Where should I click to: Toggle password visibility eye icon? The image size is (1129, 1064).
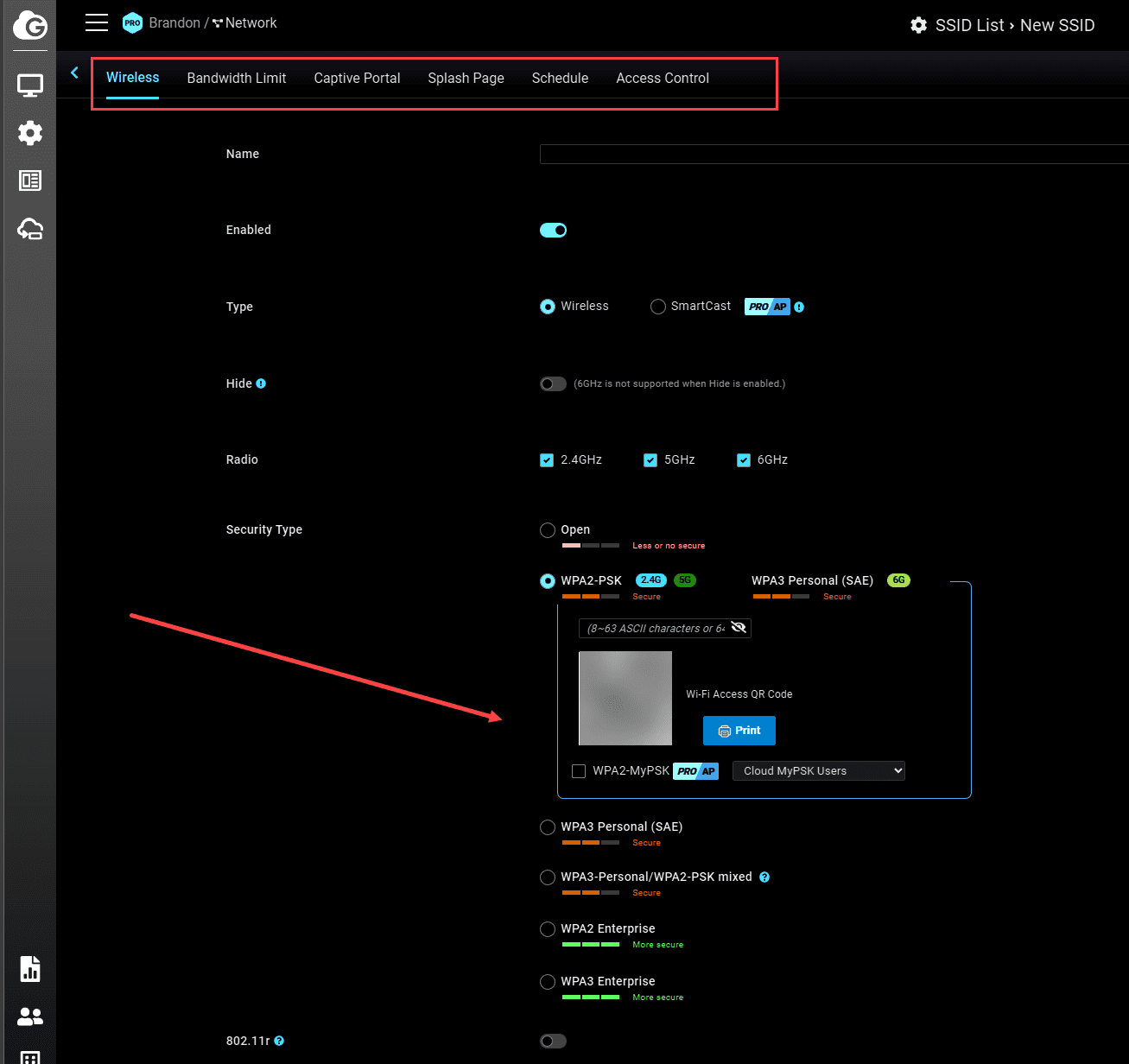[739, 628]
